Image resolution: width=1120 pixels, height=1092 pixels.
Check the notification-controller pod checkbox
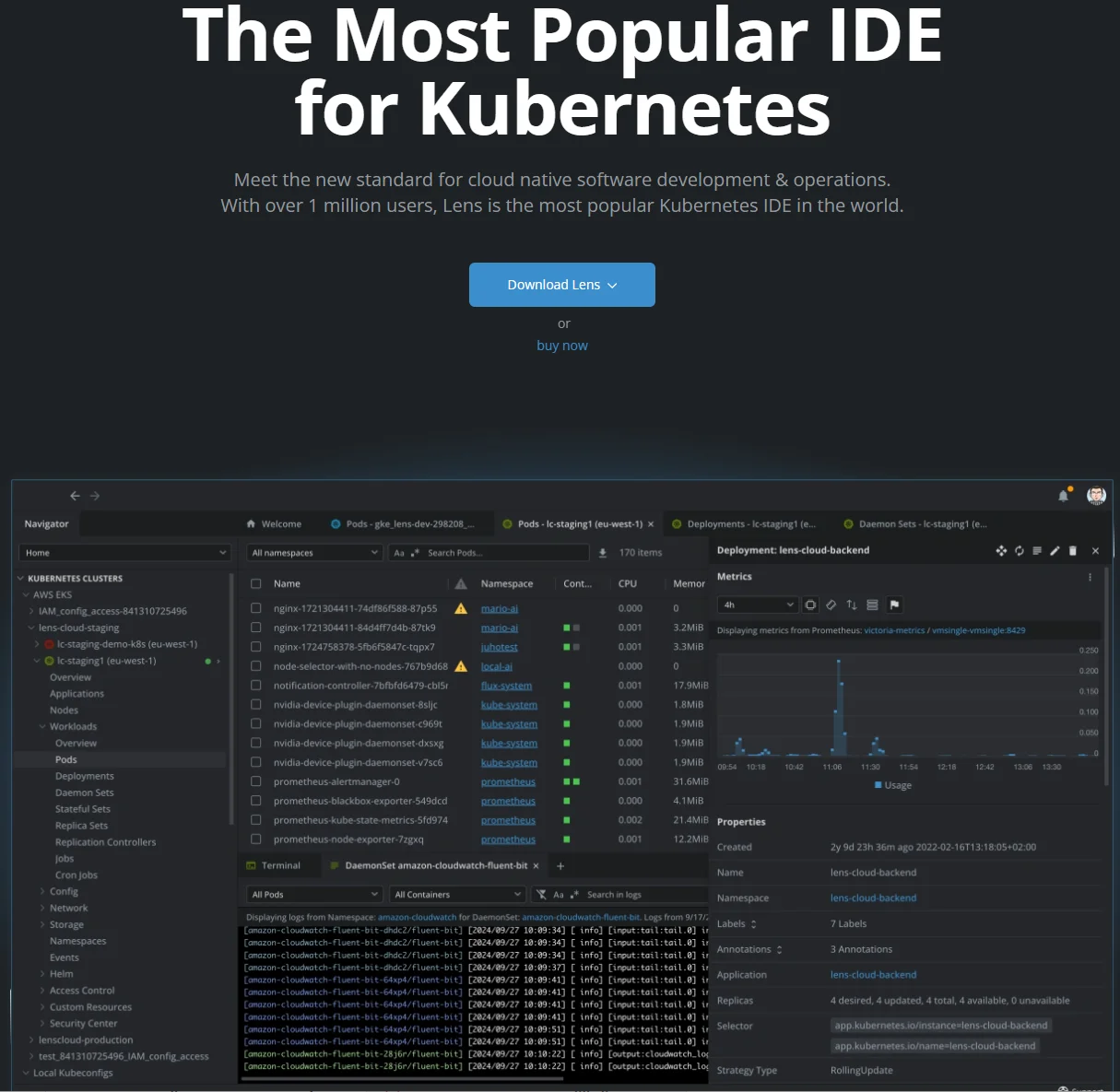256,686
